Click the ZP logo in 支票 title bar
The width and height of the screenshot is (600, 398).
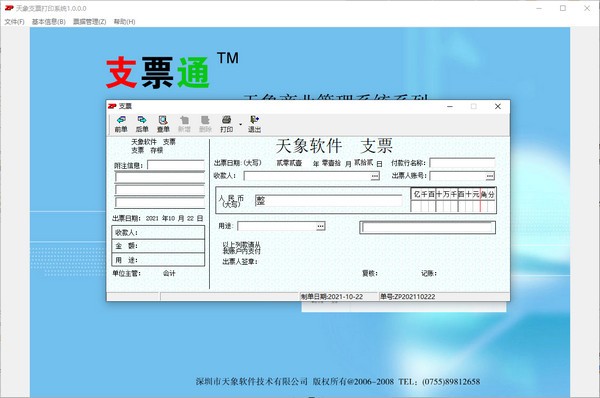point(112,106)
